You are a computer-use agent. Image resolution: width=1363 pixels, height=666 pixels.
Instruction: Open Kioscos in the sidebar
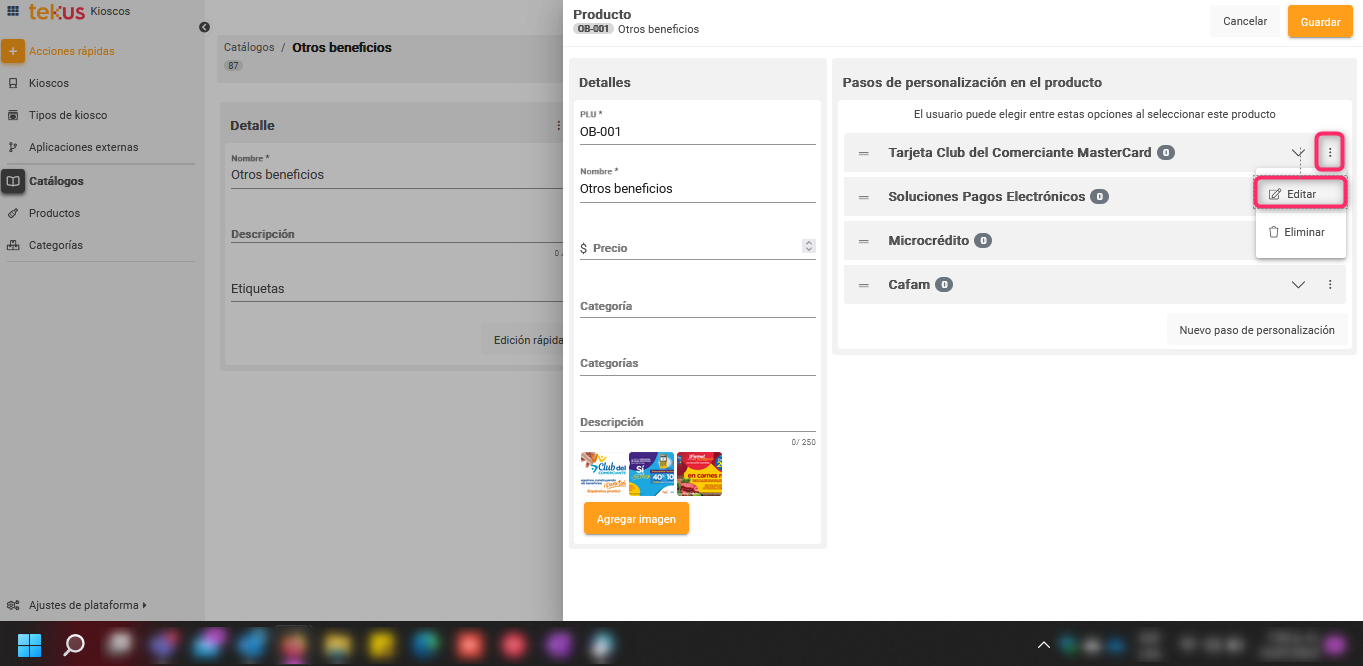(49, 83)
